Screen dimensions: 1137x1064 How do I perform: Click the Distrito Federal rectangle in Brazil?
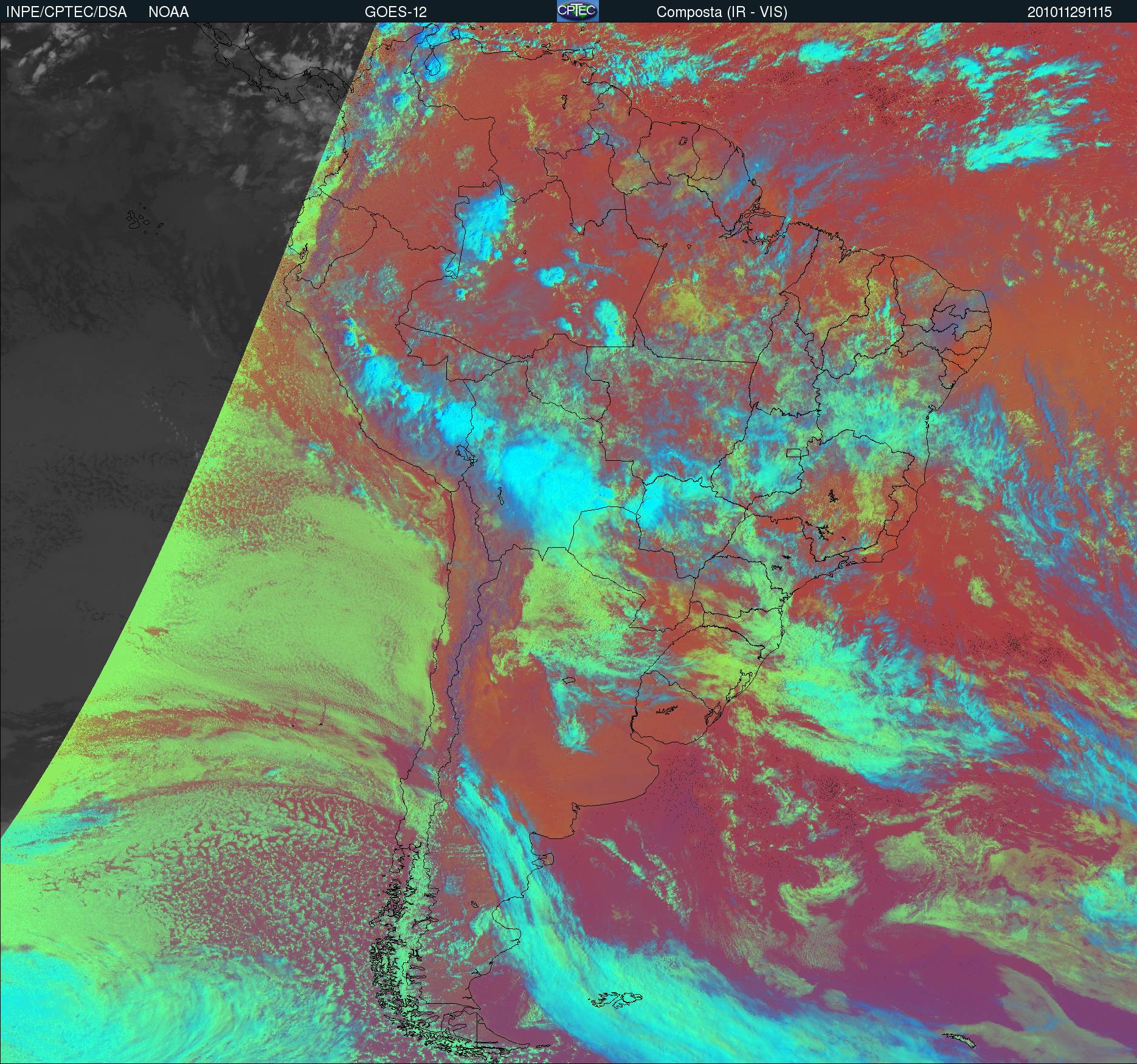pos(794,452)
